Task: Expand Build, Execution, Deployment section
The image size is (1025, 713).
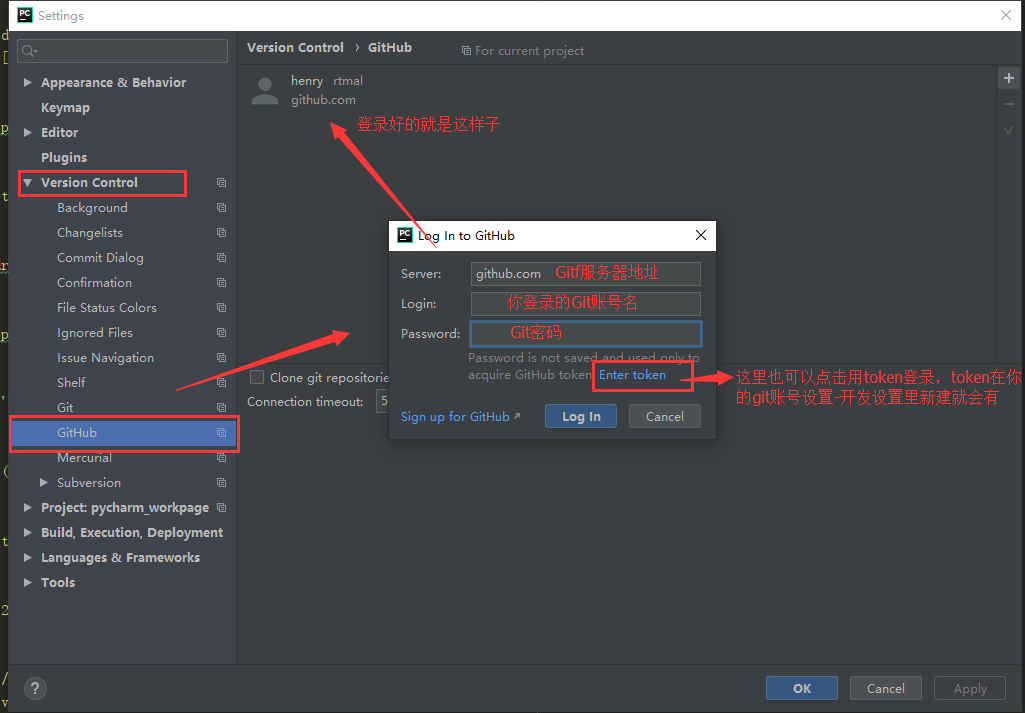Action: tap(27, 533)
